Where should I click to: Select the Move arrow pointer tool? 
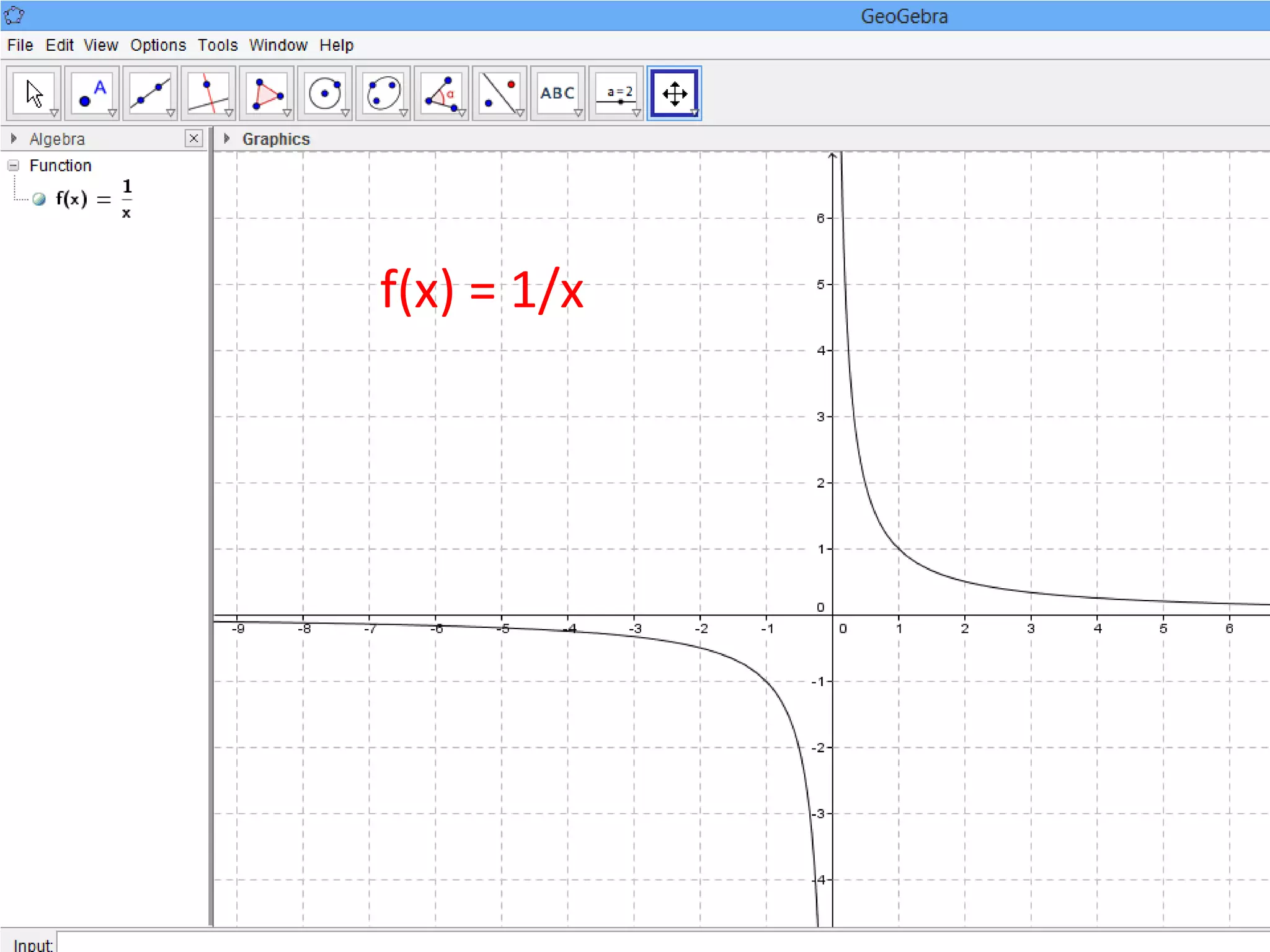34,93
